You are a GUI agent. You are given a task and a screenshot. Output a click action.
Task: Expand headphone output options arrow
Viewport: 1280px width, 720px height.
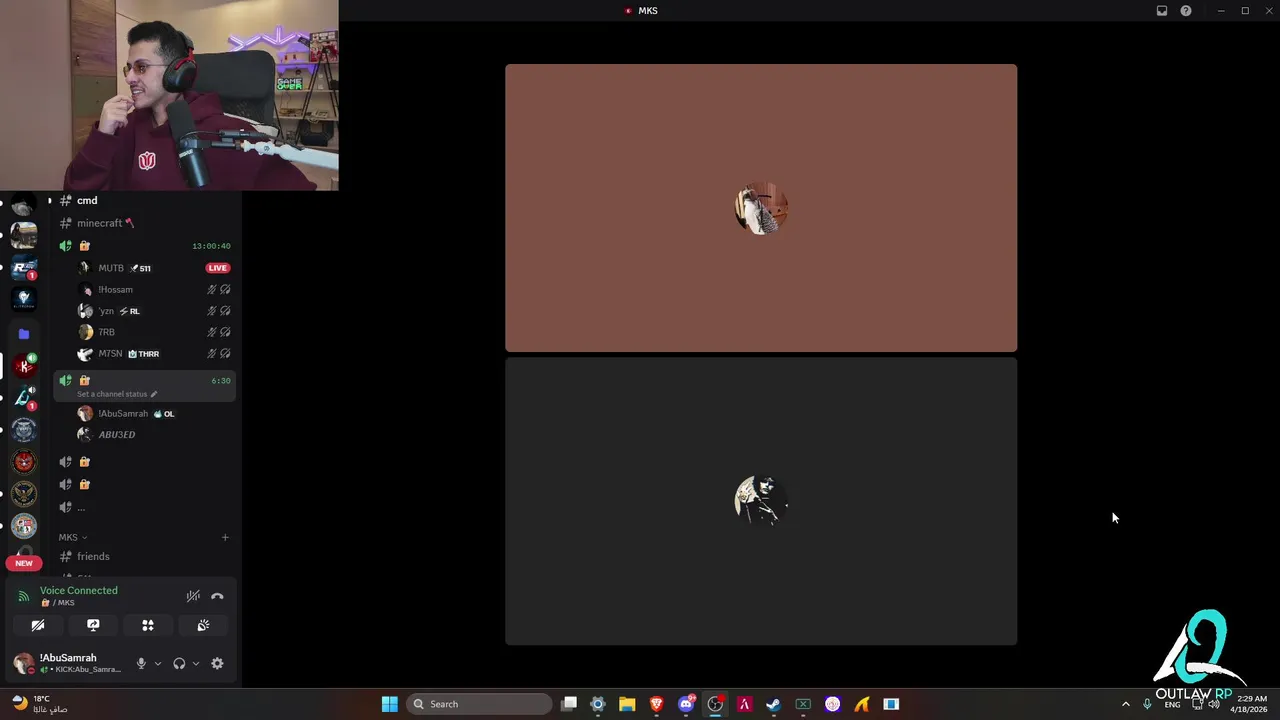[195, 663]
